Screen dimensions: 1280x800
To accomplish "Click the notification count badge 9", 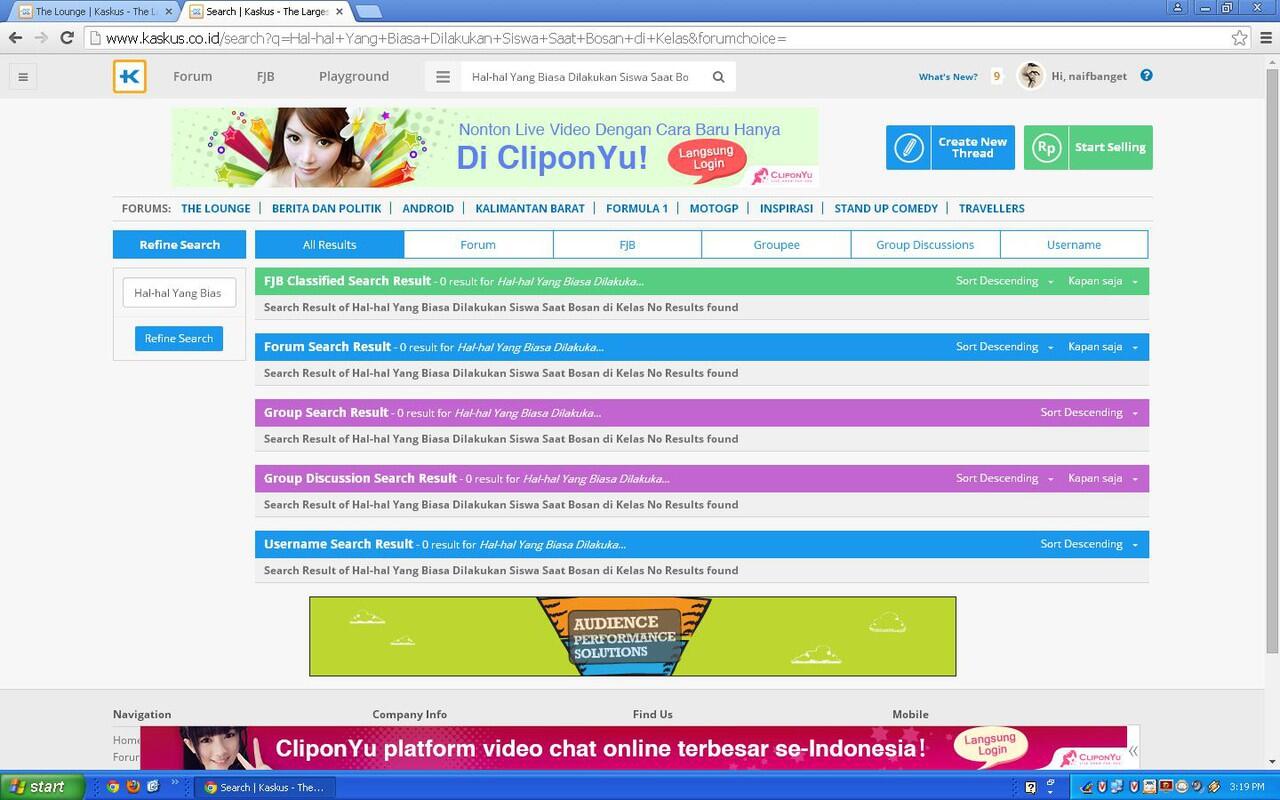I will 996,76.
